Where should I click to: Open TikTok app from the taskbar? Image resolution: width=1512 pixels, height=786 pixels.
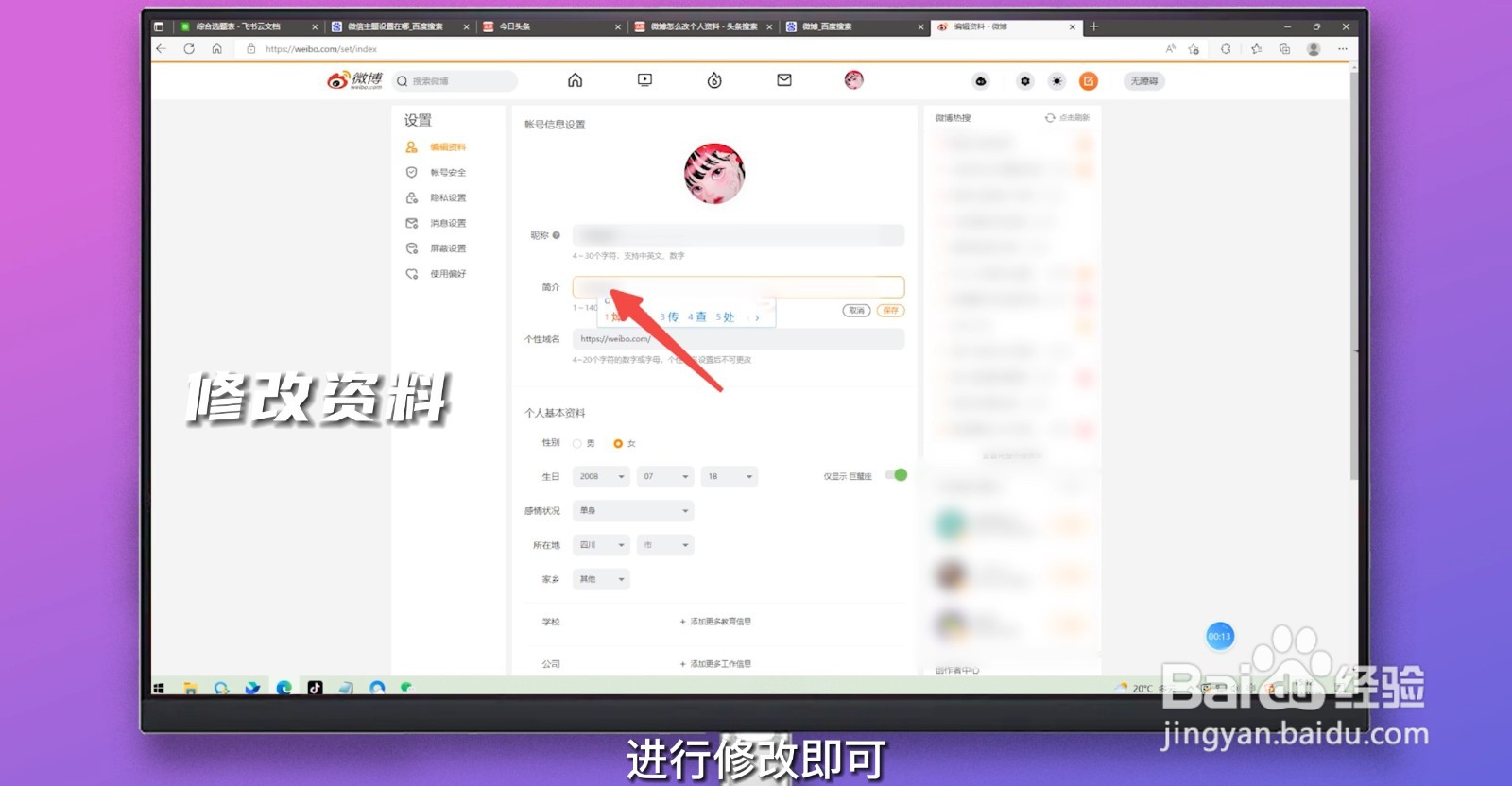pyautogui.click(x=315, y=688)
